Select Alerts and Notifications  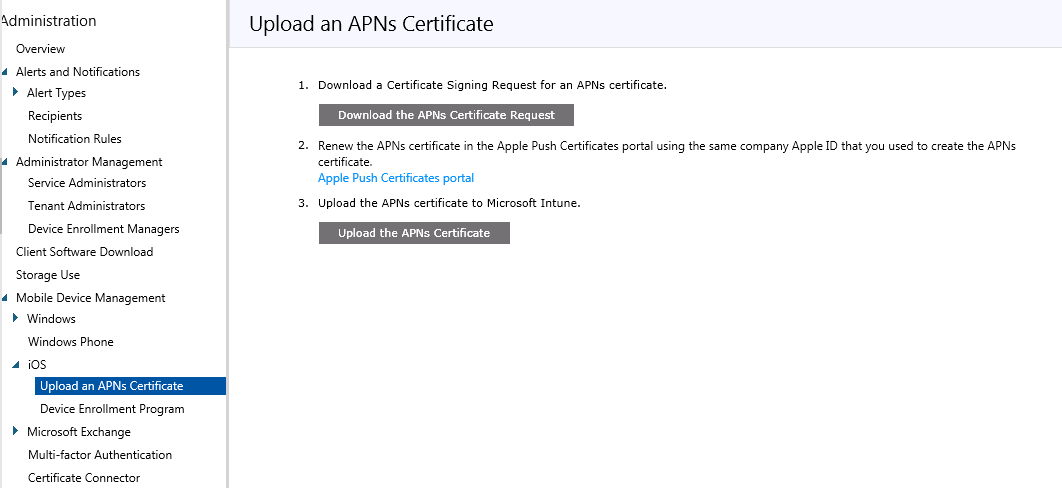[x=78, y=72]
